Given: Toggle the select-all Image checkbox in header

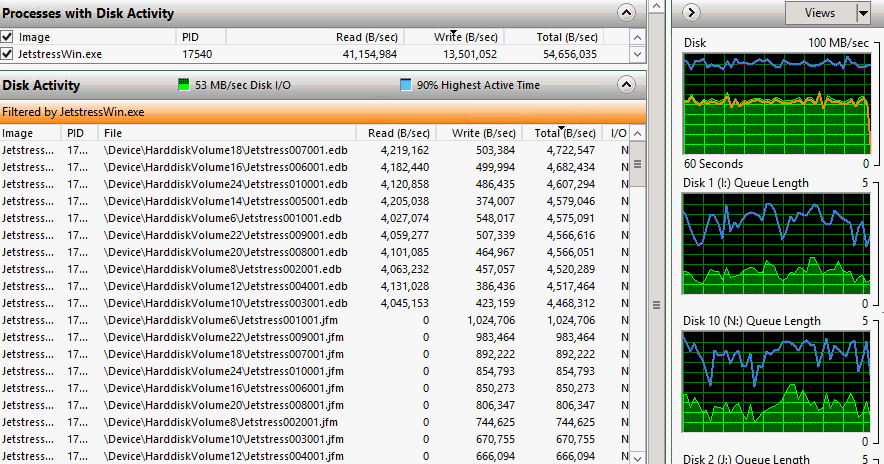Looking at the screenshot, I should 7,37.
